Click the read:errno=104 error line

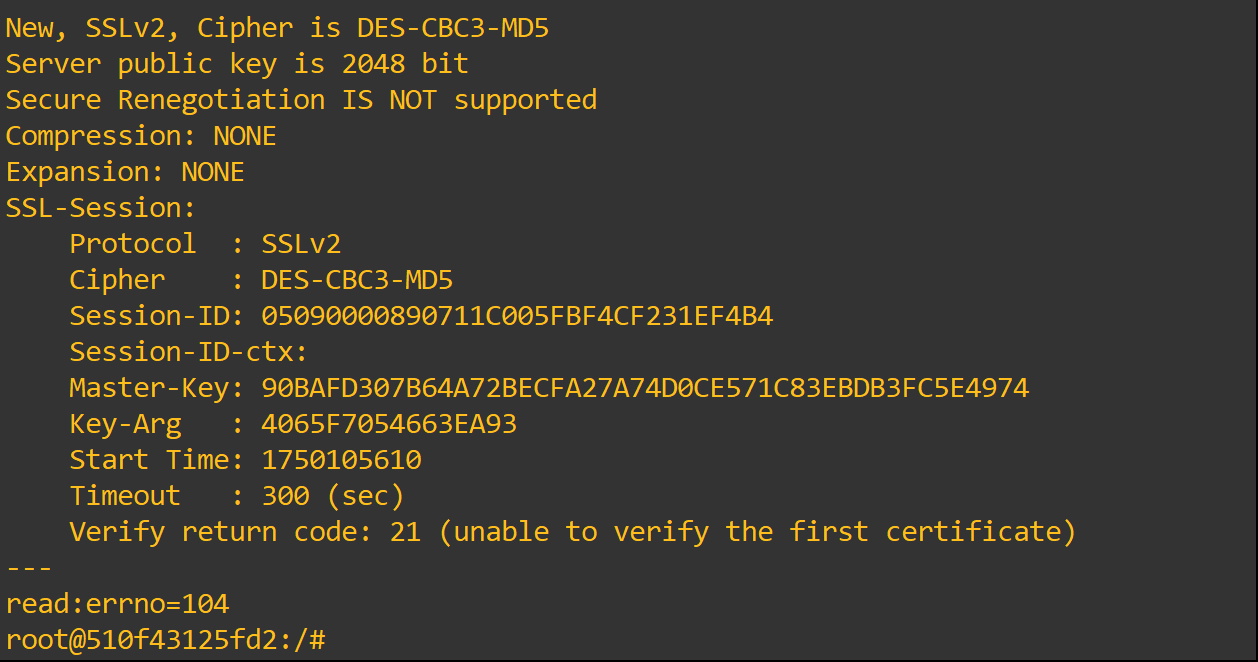tap(117, 604)
